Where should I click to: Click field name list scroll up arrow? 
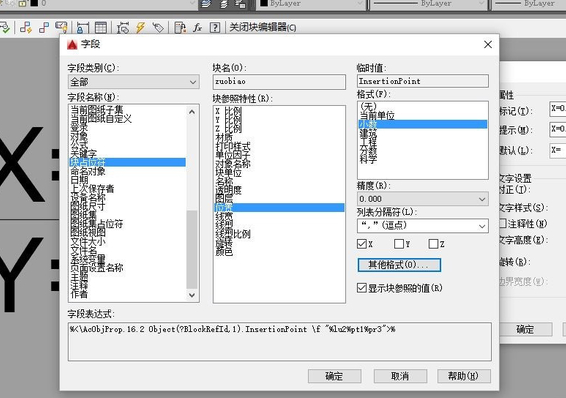coord(192,112)
